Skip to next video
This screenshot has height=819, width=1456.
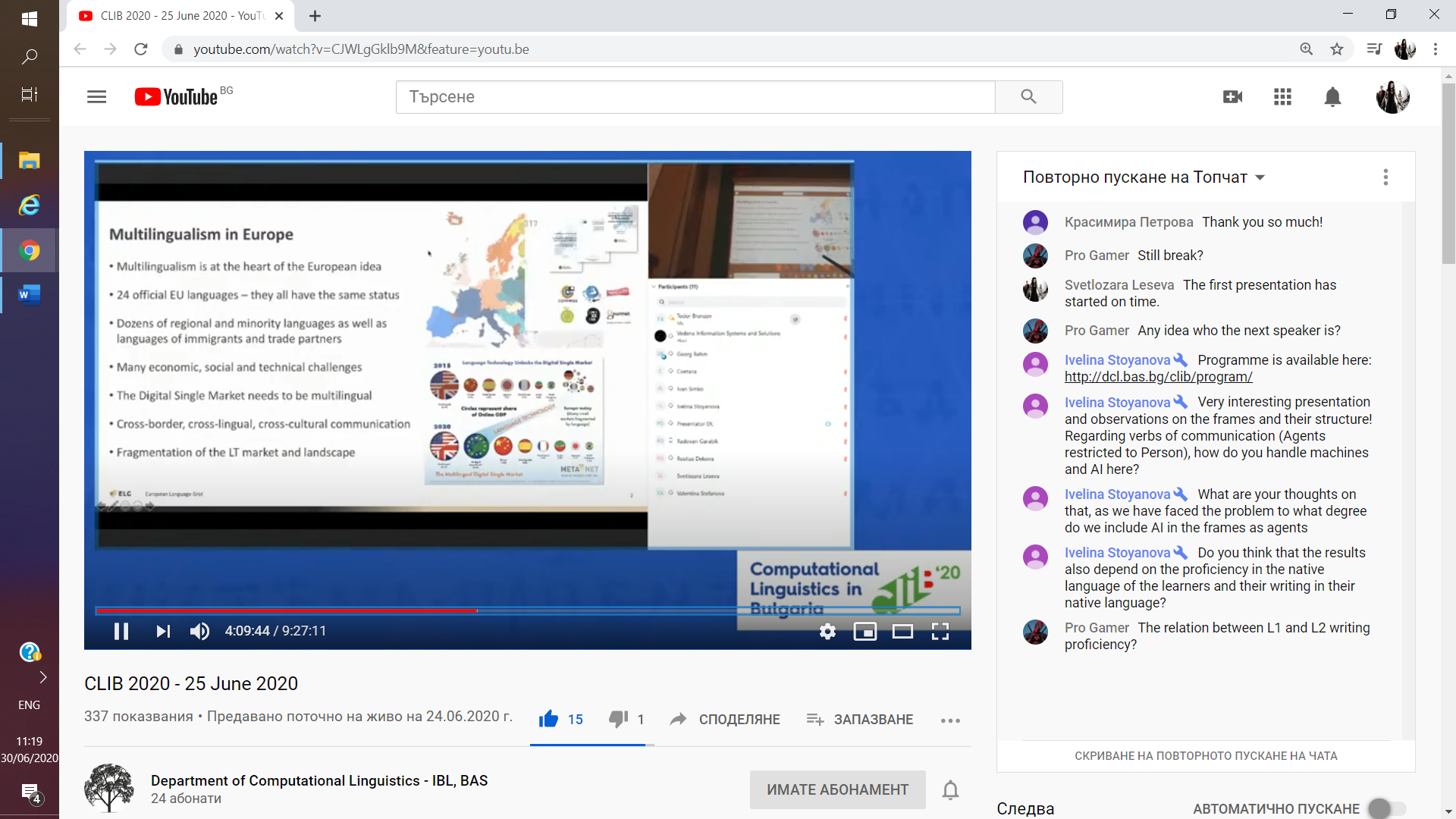point(163,631)
